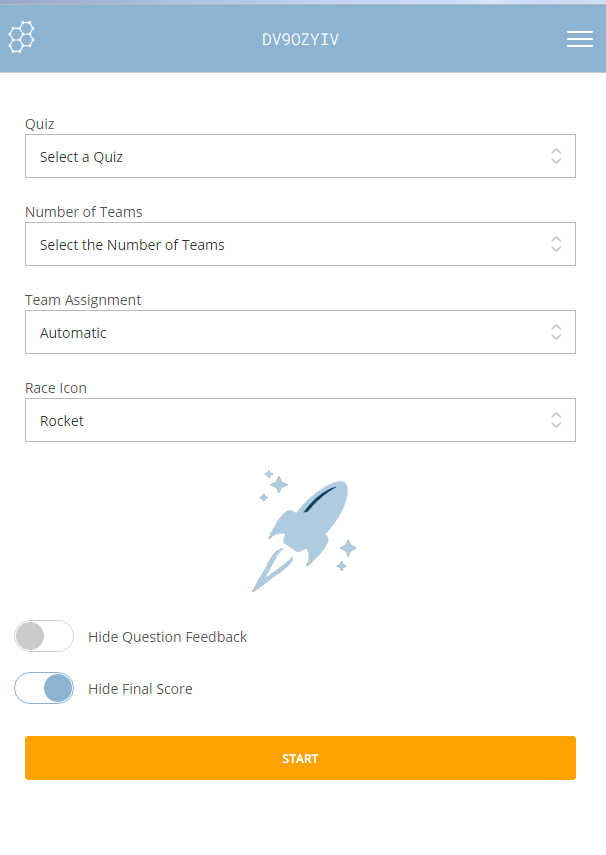Viewport: 606px width, 855px height.
Task: Click the Number of Teams arrows icon
Action: [556, 244]
